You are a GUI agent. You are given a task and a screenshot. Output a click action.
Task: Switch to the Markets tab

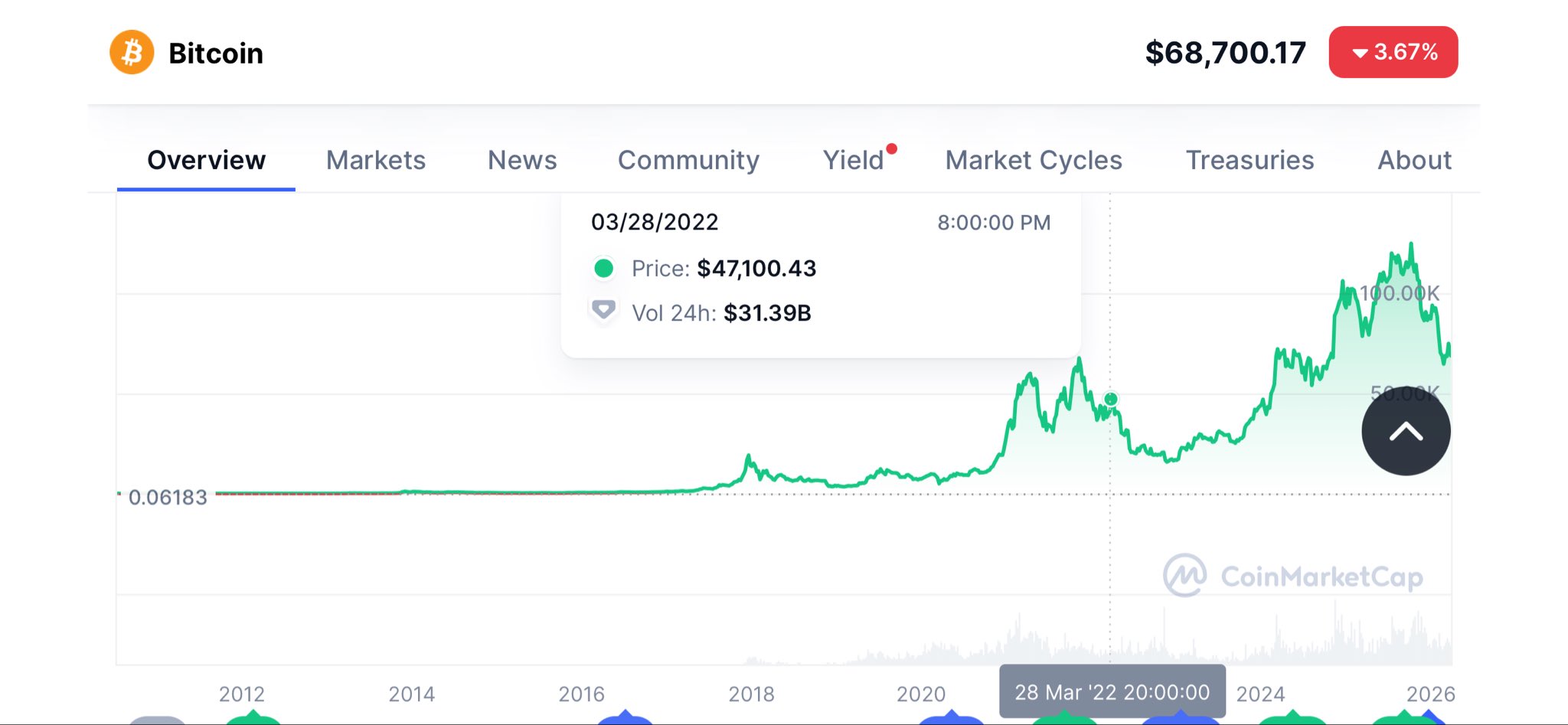point(375,160)
